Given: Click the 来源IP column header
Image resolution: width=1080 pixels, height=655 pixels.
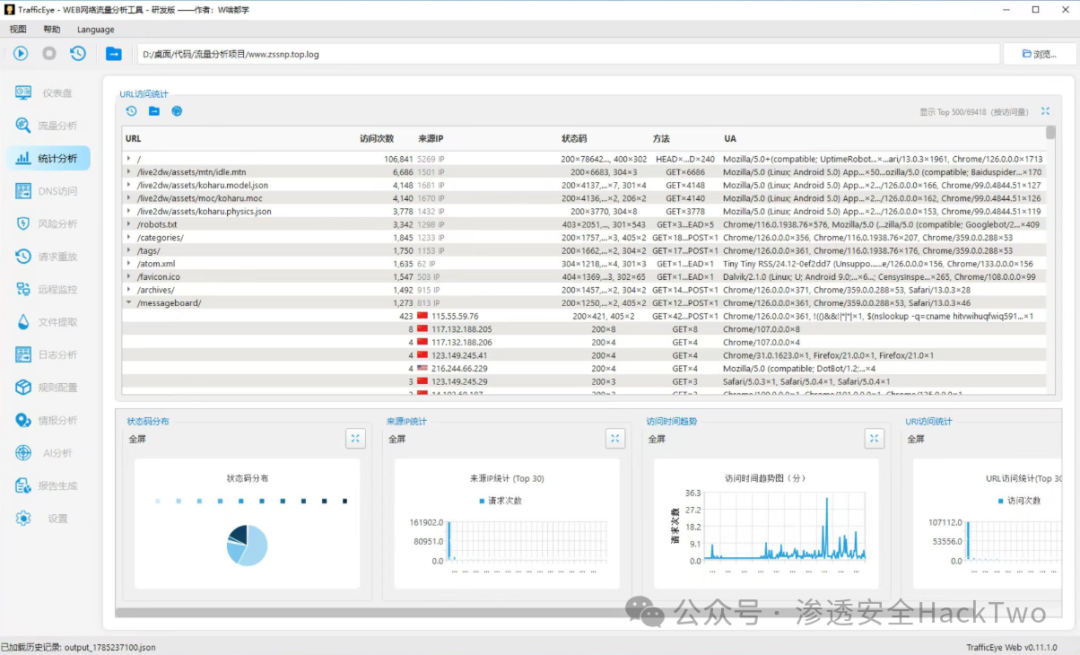Looking at the screenshot, I should click(430, 138).
